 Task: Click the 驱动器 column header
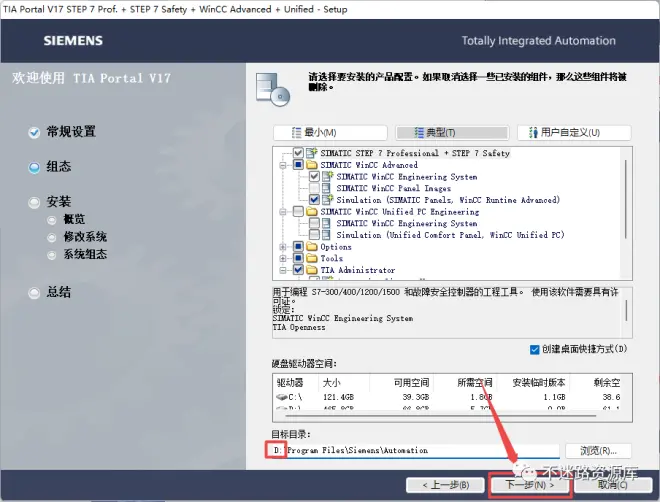click(290, 382)
